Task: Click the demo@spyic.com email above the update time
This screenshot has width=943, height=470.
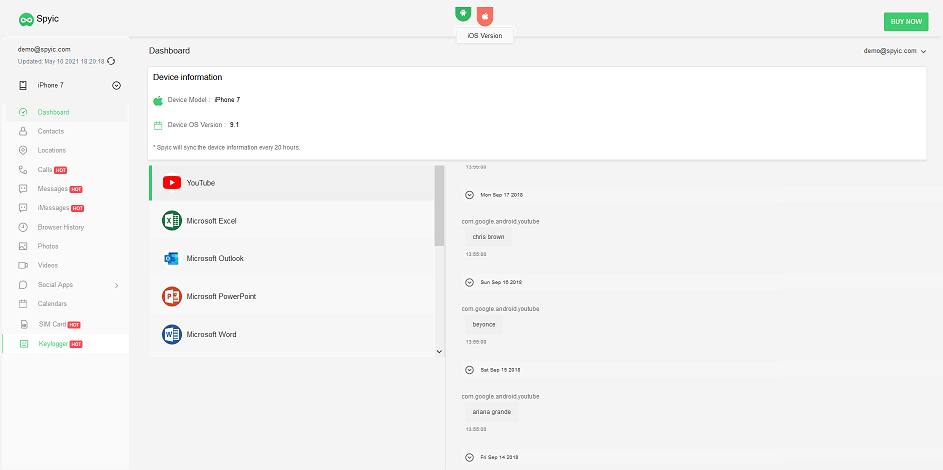Action: 44,50
